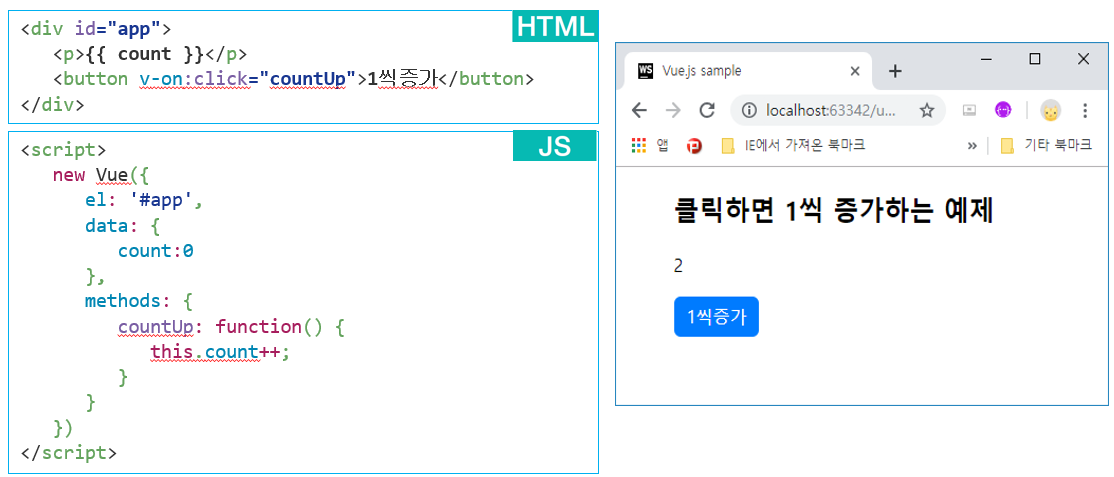Click the browser forward arrow
This screenshot has height=477, width=1114.
coord(673,110)
